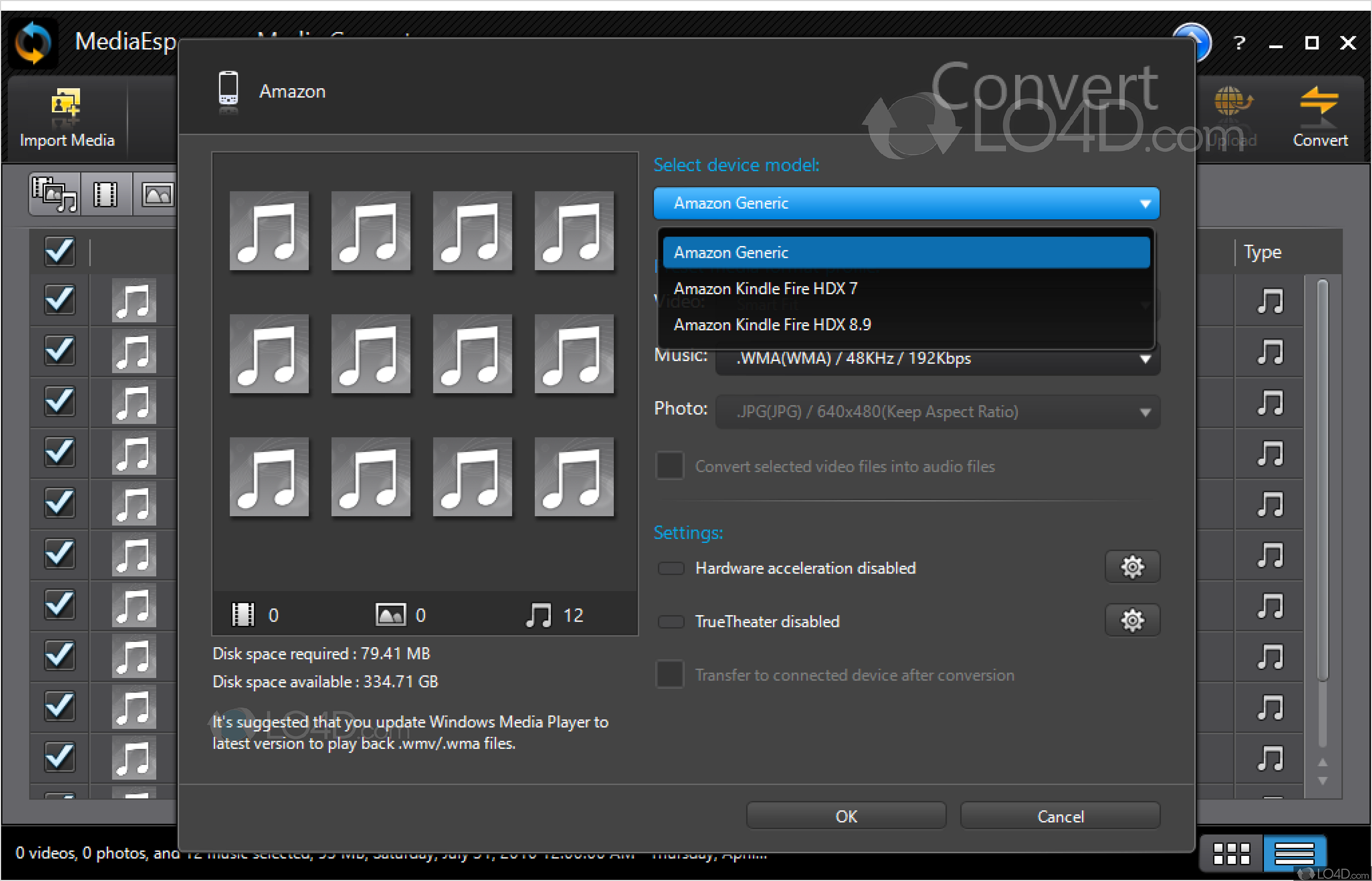Toggle TrueTheater disabled indicator
The width and height of the screenshot is (1372, 881).
pos(670,621)
